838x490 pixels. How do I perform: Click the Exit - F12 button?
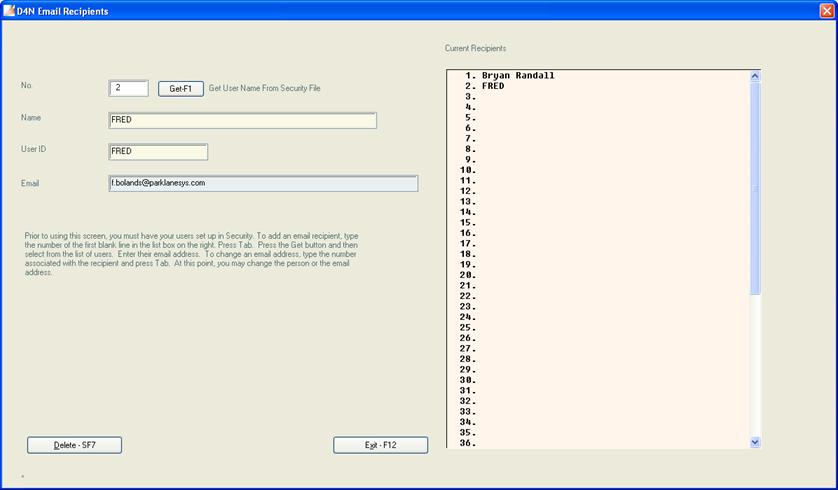380,445
